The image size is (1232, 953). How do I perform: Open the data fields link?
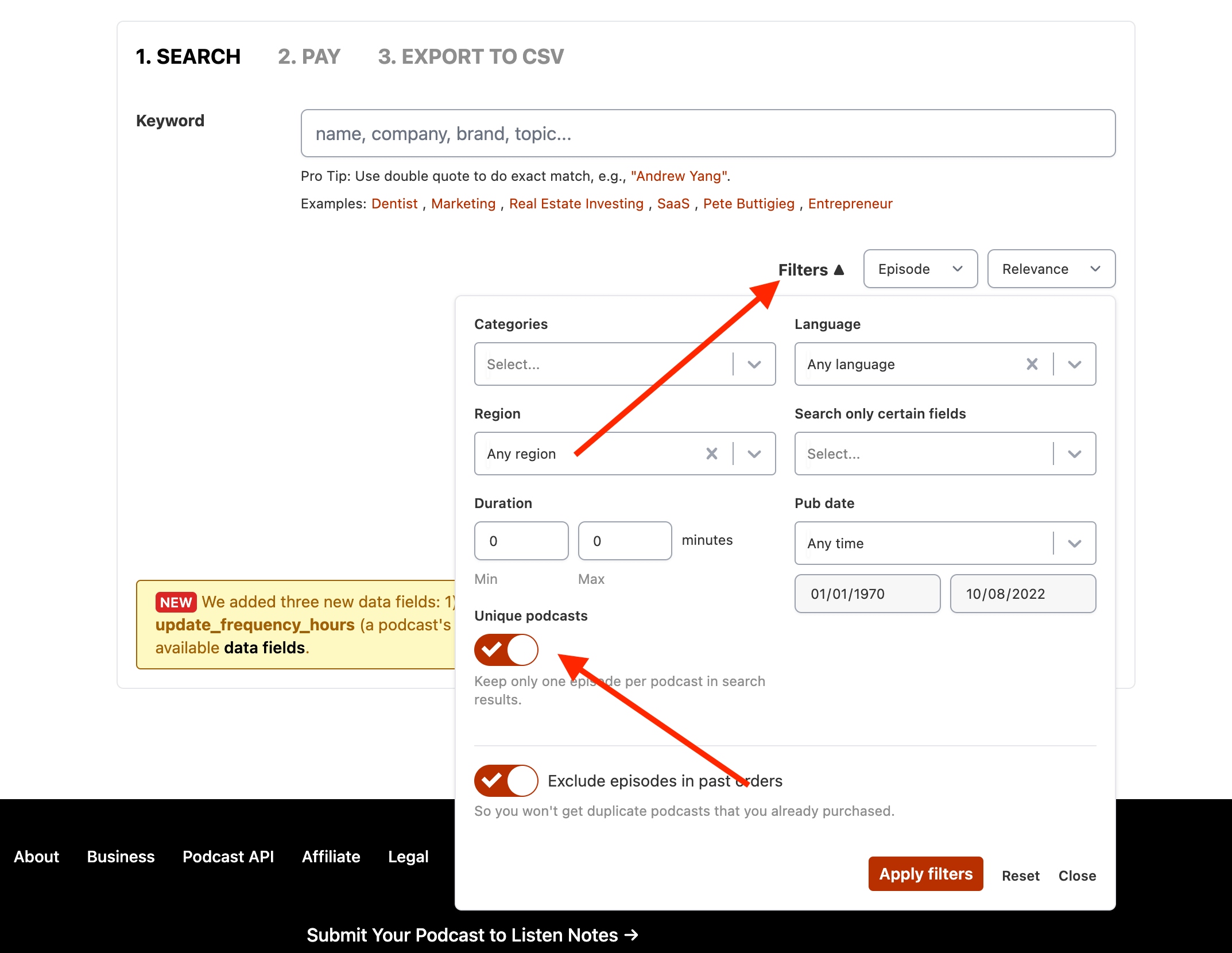[263, 648]
